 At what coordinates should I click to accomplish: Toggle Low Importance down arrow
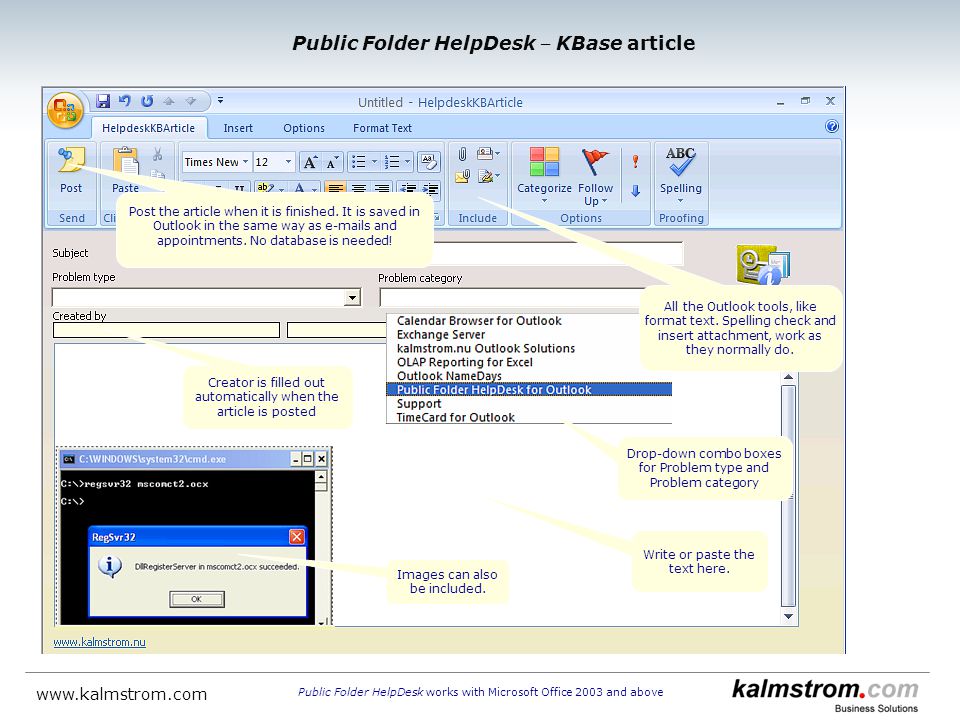(636, 191)
